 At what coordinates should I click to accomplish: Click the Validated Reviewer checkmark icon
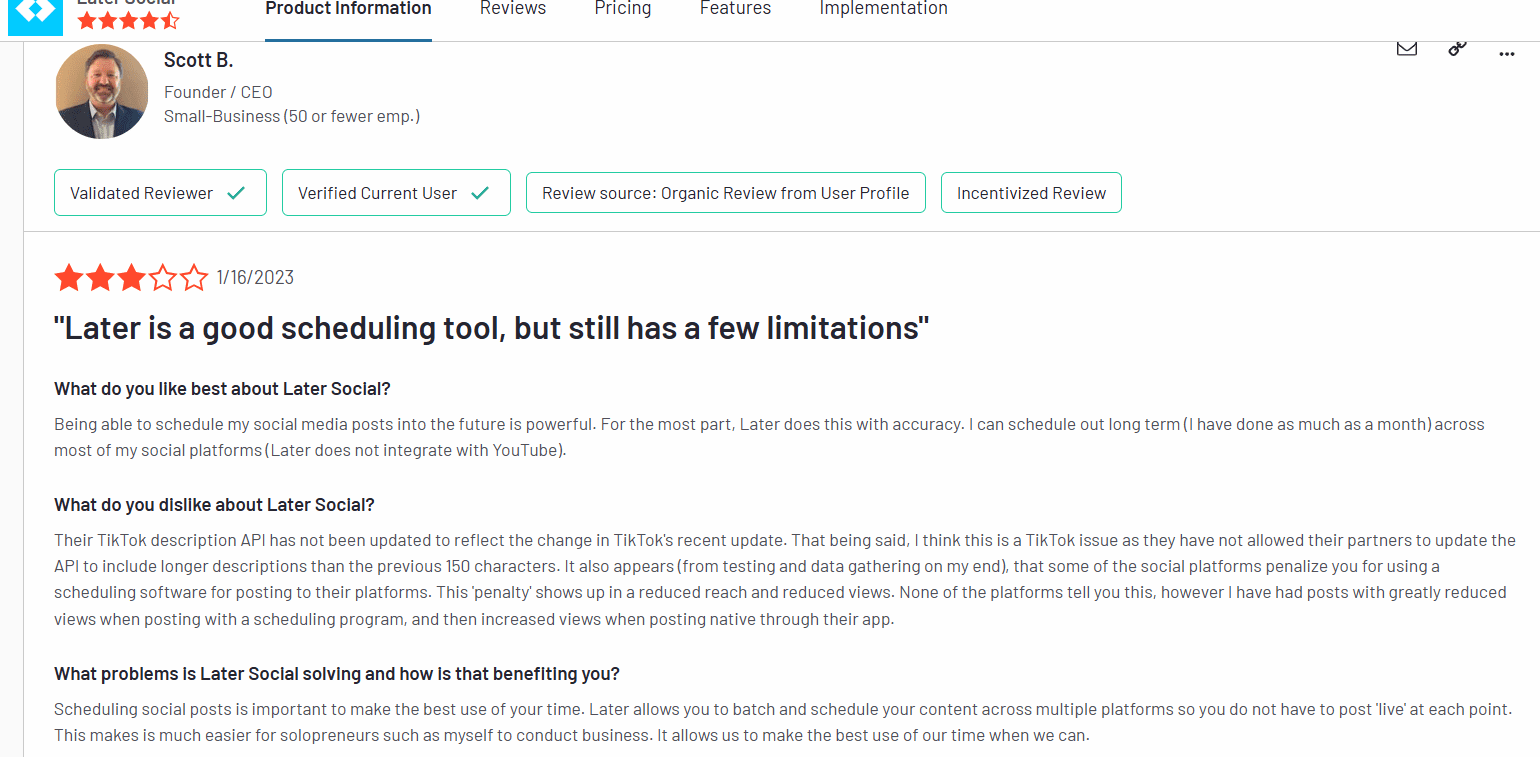click(x=236, y=193)
